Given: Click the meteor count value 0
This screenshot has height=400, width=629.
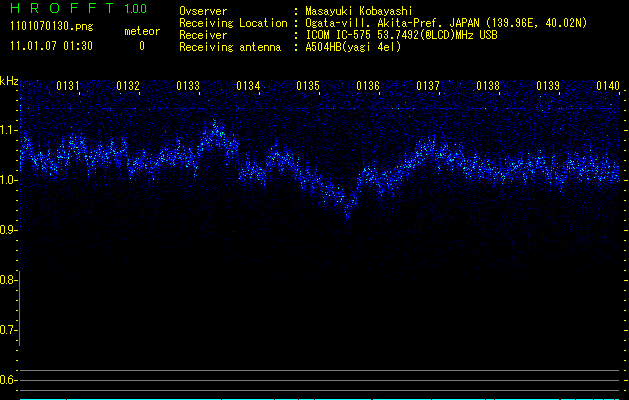Looking at the screenshot, I should click(141, 46).
